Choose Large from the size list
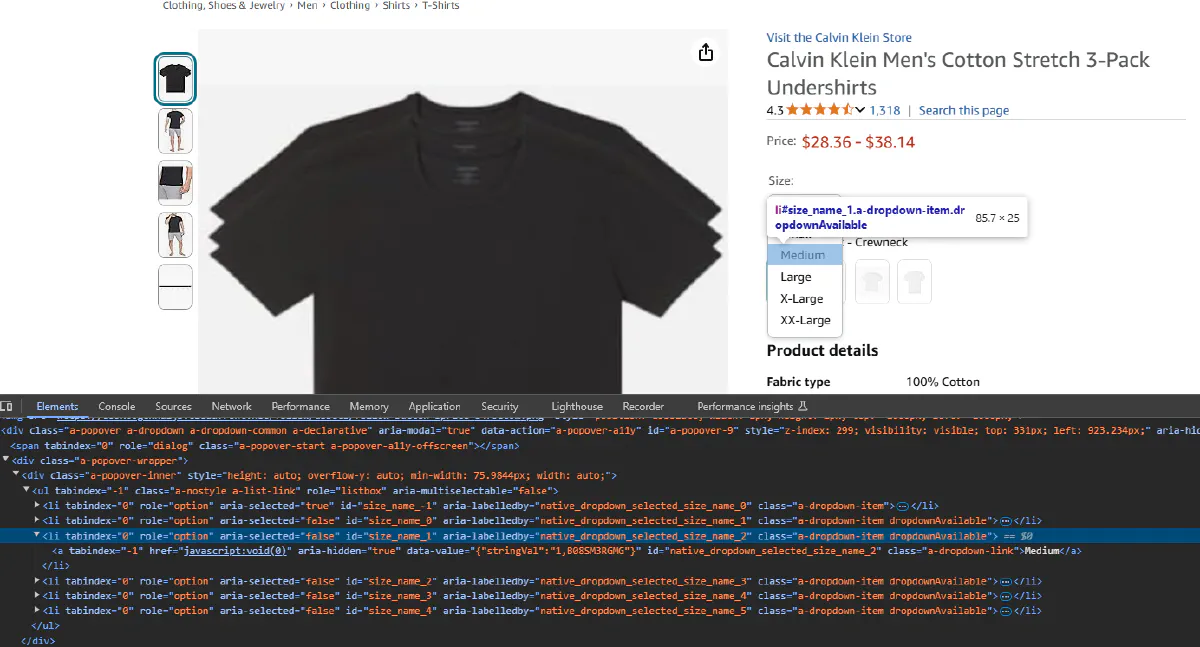Screen dimensions: 1200x647 point(805,277)
